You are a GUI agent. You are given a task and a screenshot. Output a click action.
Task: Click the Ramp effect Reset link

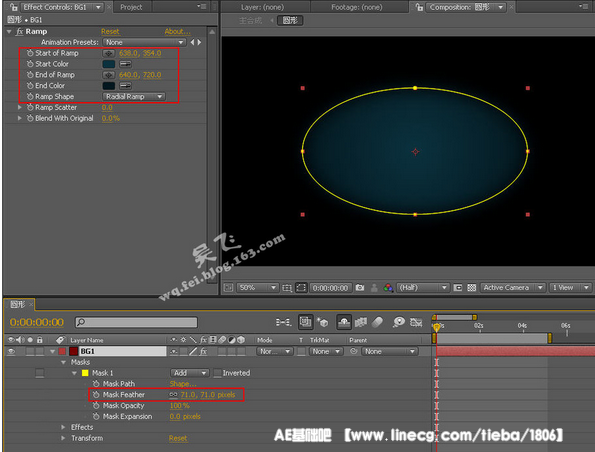coord(110,31)
